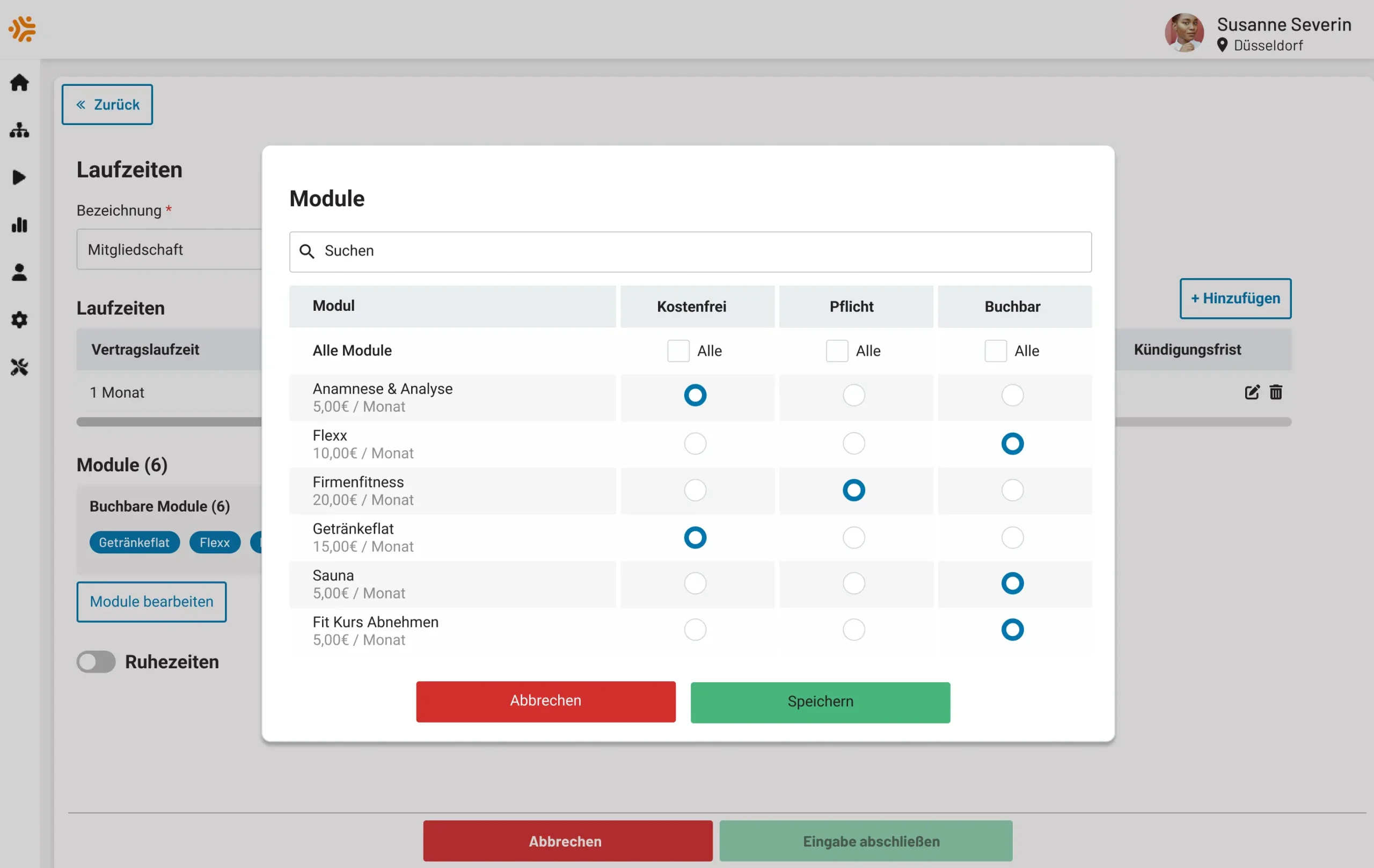Screen dimensions: 1374x868
Task: Click the Suchen search field
Action: pyautogui.click(x=690, y=252)
